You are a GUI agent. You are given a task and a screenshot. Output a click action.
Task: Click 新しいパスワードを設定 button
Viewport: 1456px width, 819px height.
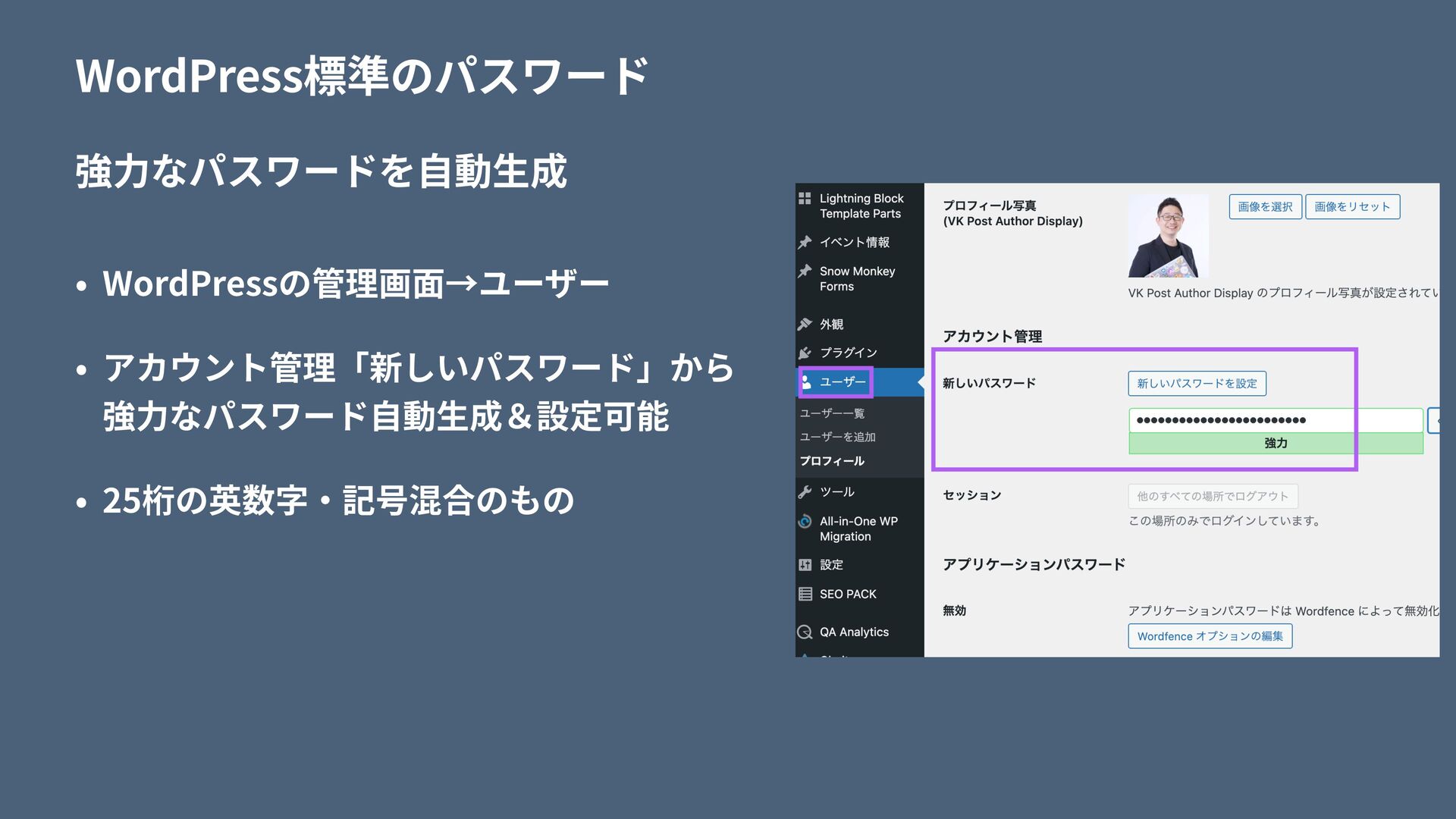1197,384
